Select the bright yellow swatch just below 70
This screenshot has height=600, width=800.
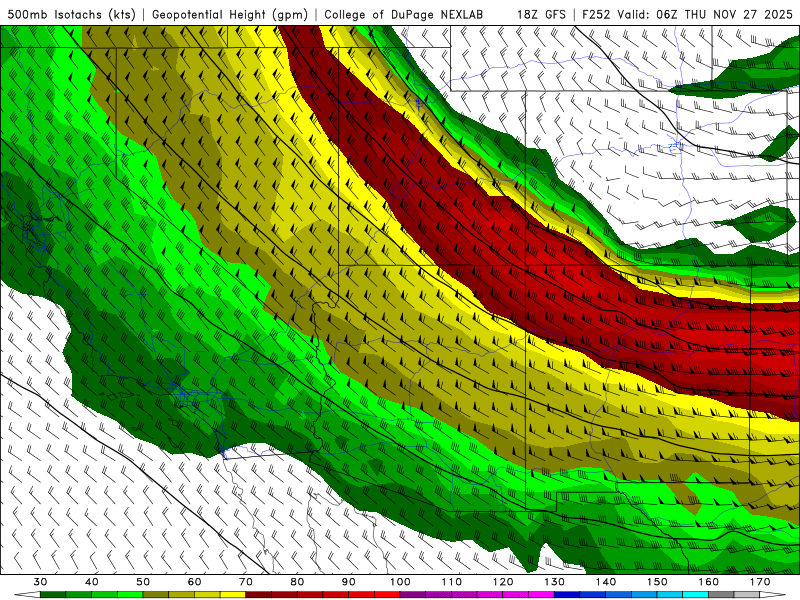tap(233, 595)
